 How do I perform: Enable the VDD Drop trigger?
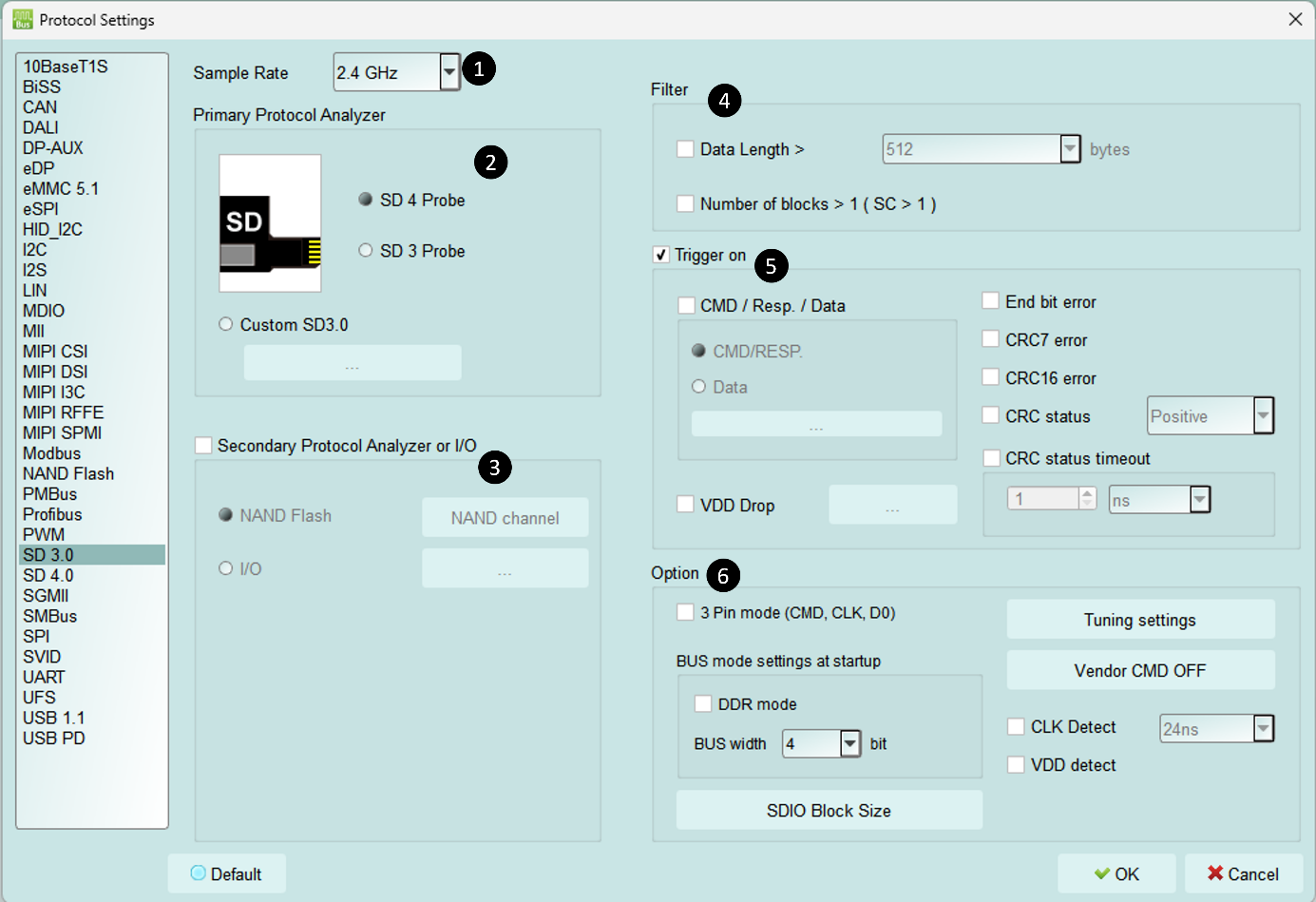[x=685, y=505]
